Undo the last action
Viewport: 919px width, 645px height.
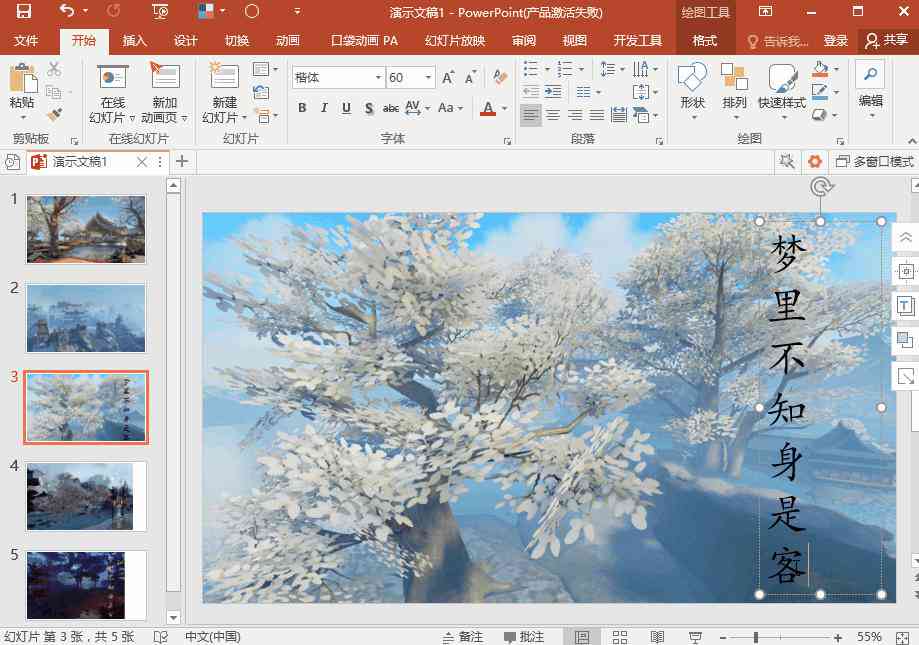pos(67,11)
